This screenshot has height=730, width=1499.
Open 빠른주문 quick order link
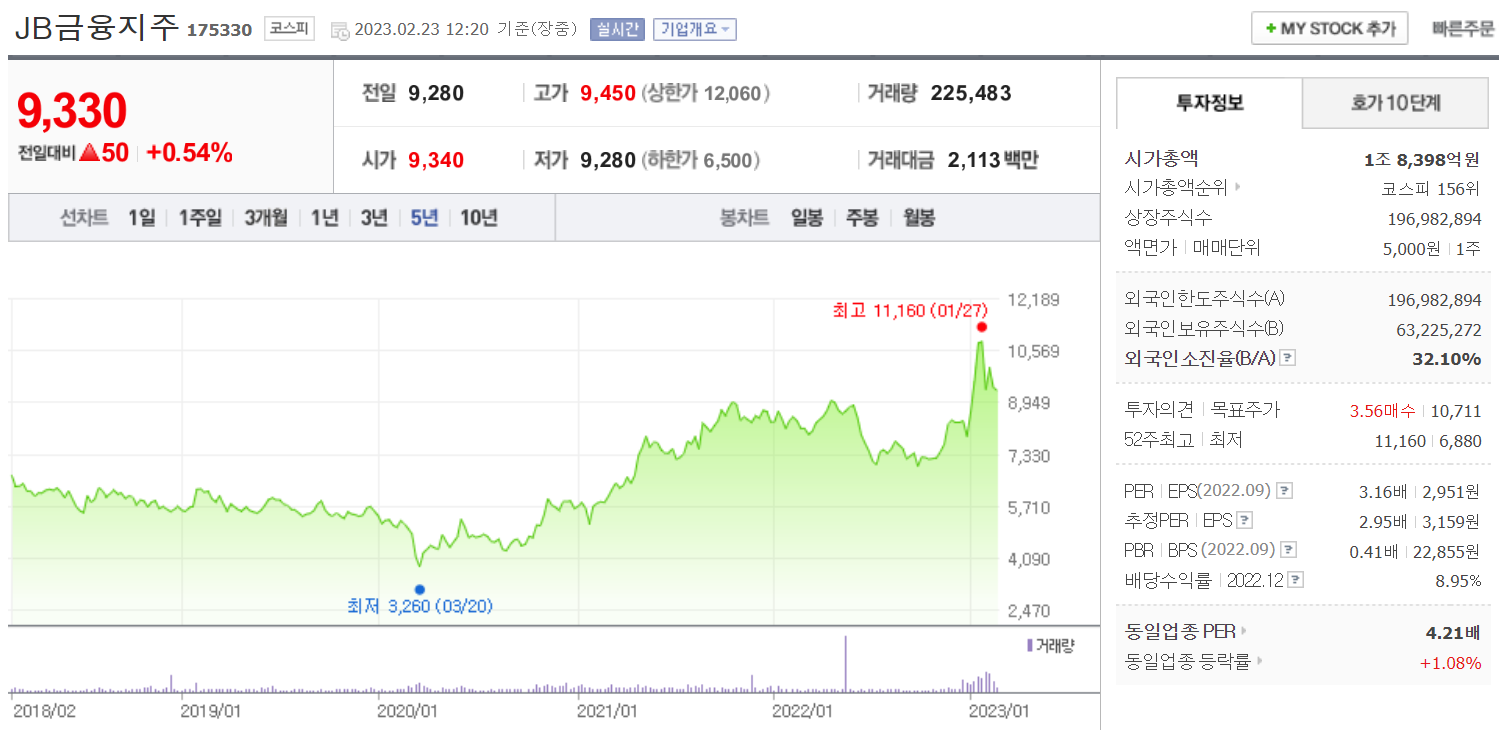pos(1463,29)
